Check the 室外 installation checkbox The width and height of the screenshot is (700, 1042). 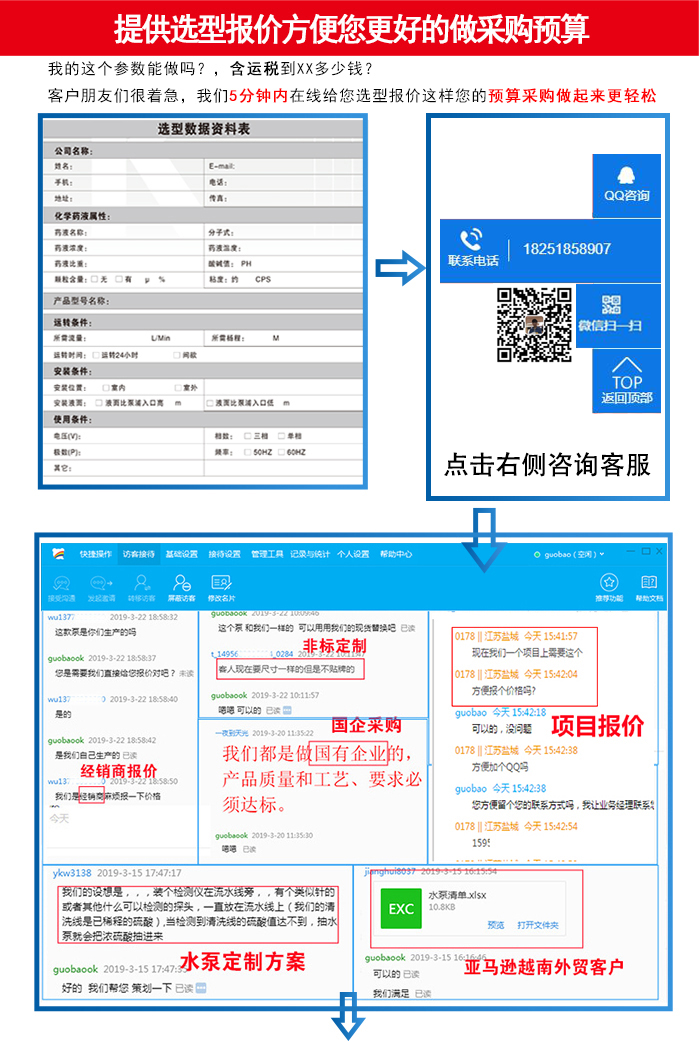click(x=177, y=387)
